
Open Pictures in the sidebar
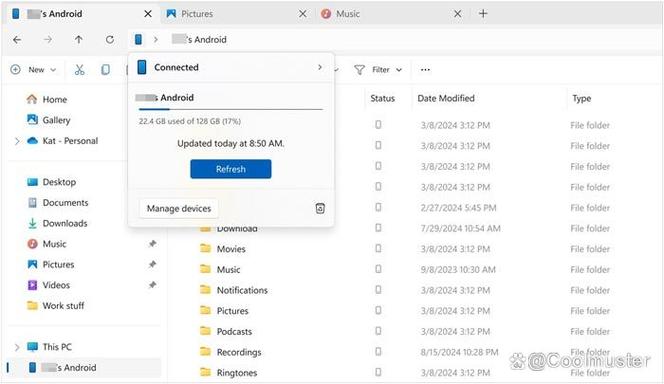point(50,265)
